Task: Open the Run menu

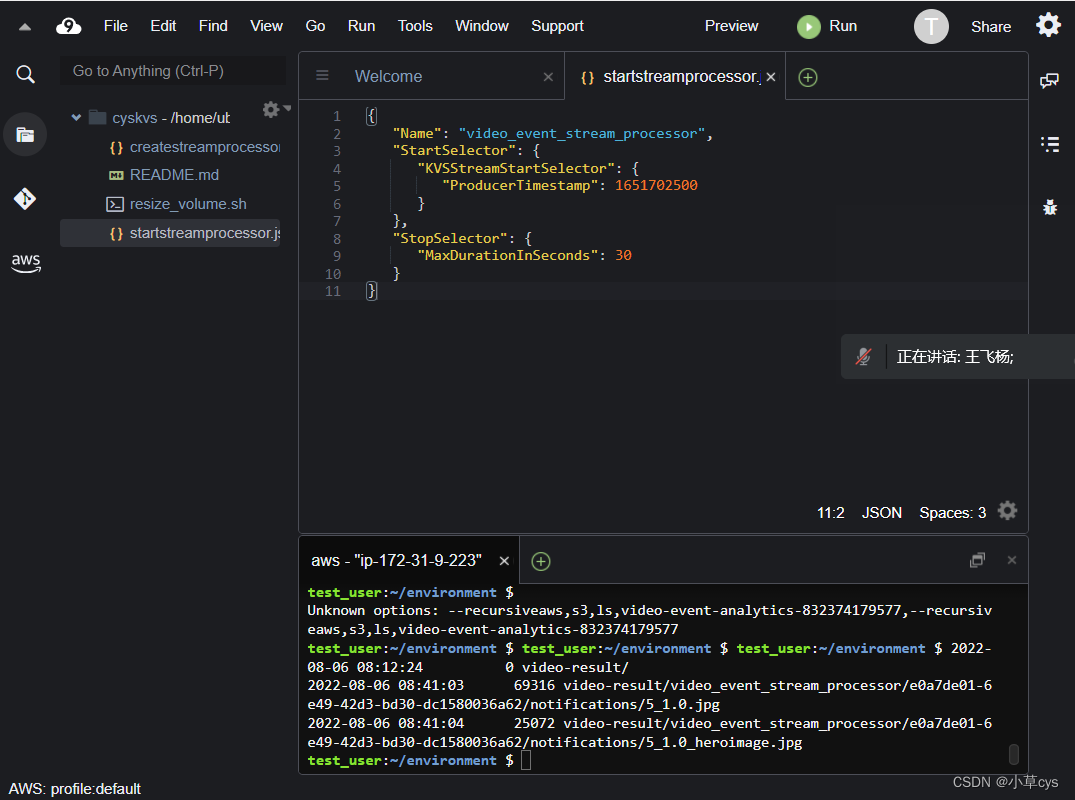Action: point(361,26)
